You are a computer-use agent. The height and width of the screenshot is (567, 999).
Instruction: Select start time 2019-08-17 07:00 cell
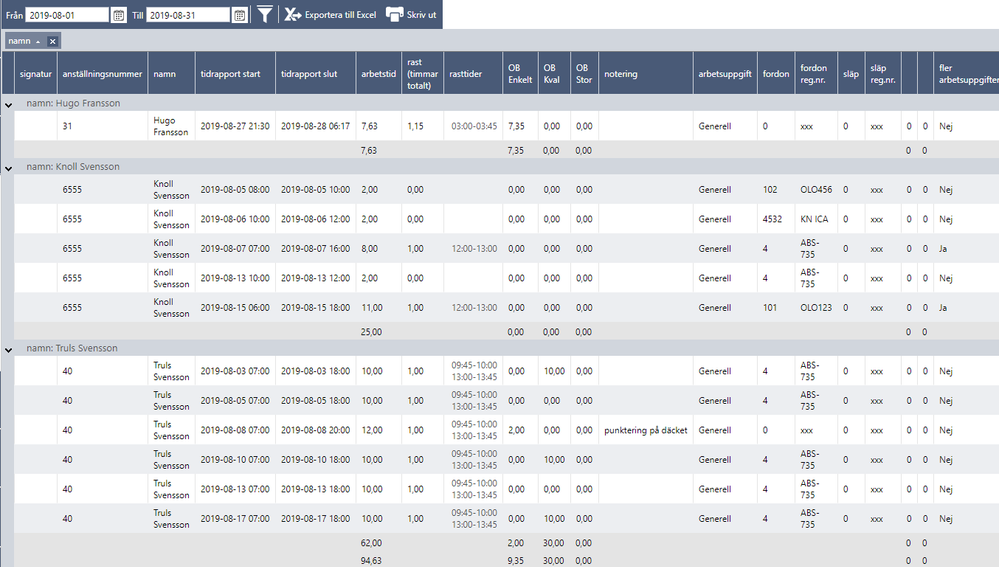pos(235,519)
